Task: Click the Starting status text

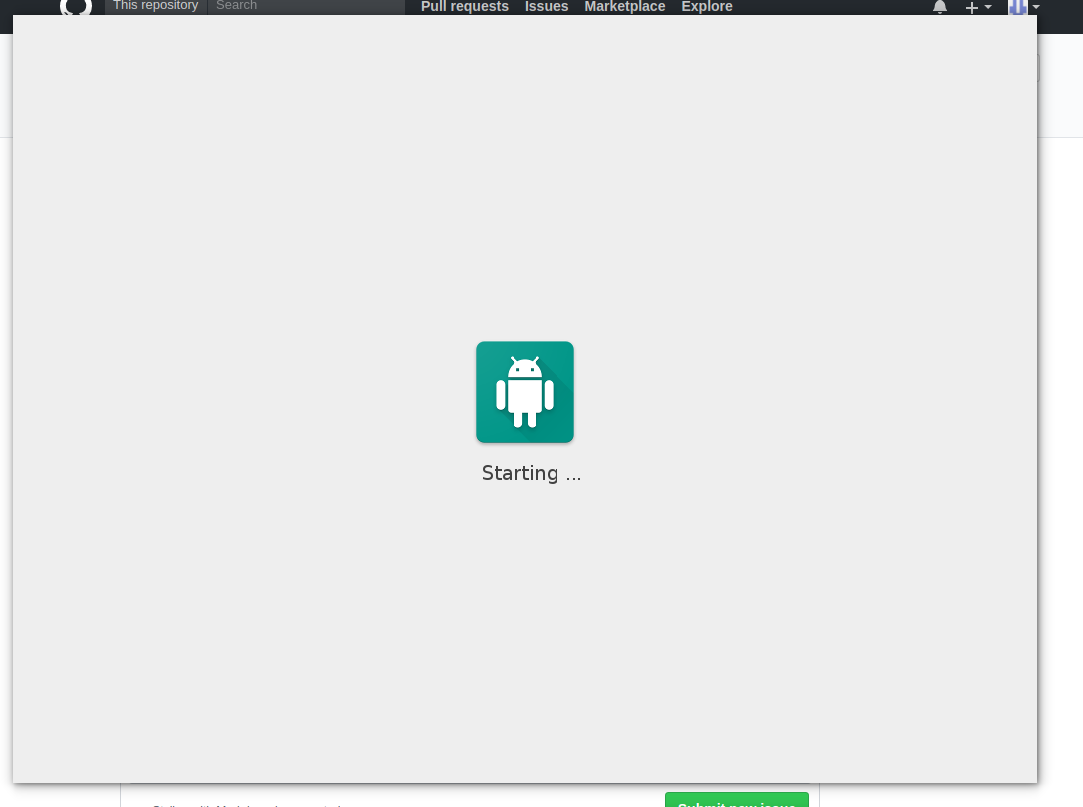Action: pos(531,473)
